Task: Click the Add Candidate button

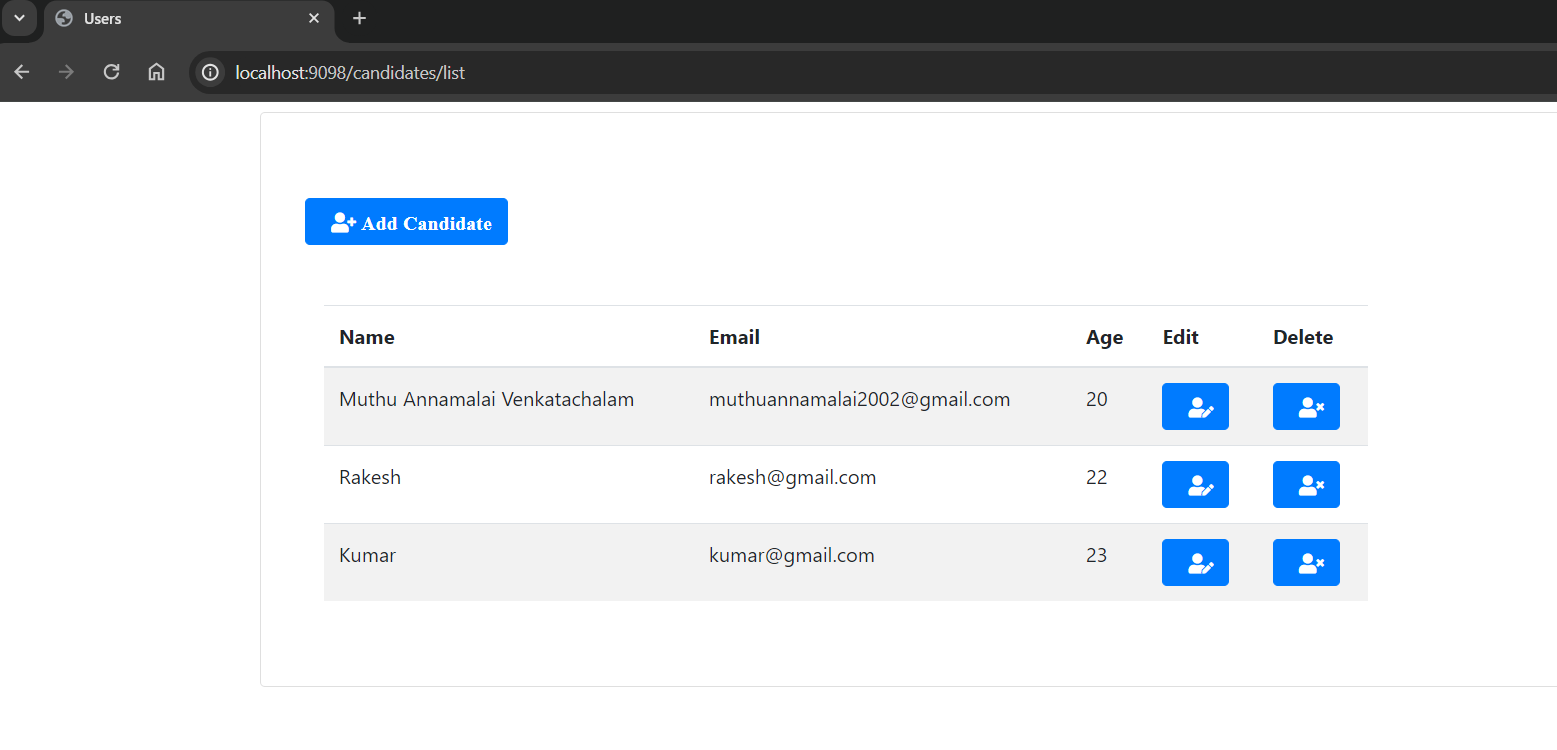Action: coord(406,221)
